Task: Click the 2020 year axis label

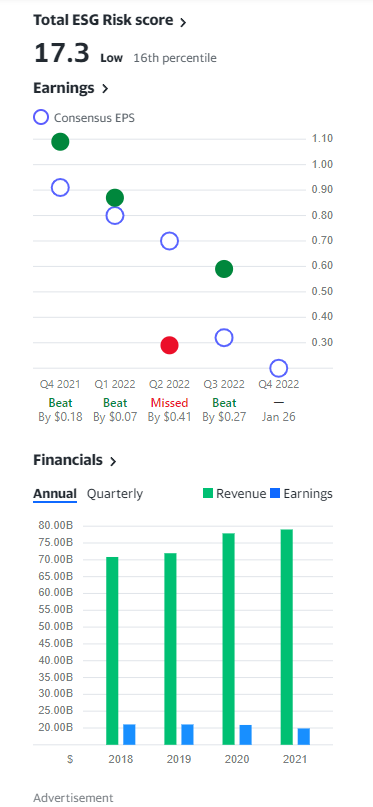Action: click(x=237, y=760)
